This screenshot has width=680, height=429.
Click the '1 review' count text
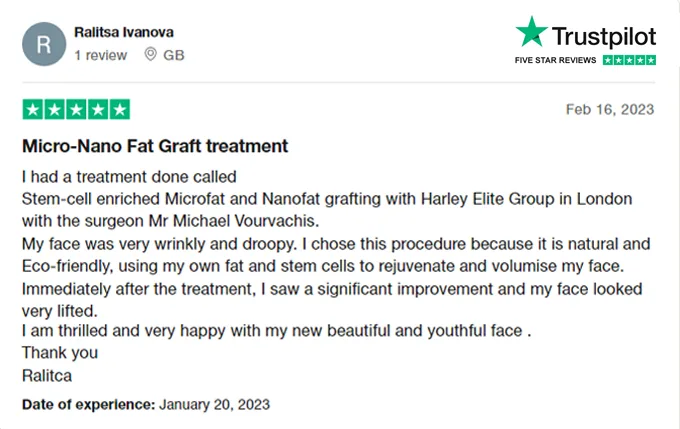pos(100,55)
